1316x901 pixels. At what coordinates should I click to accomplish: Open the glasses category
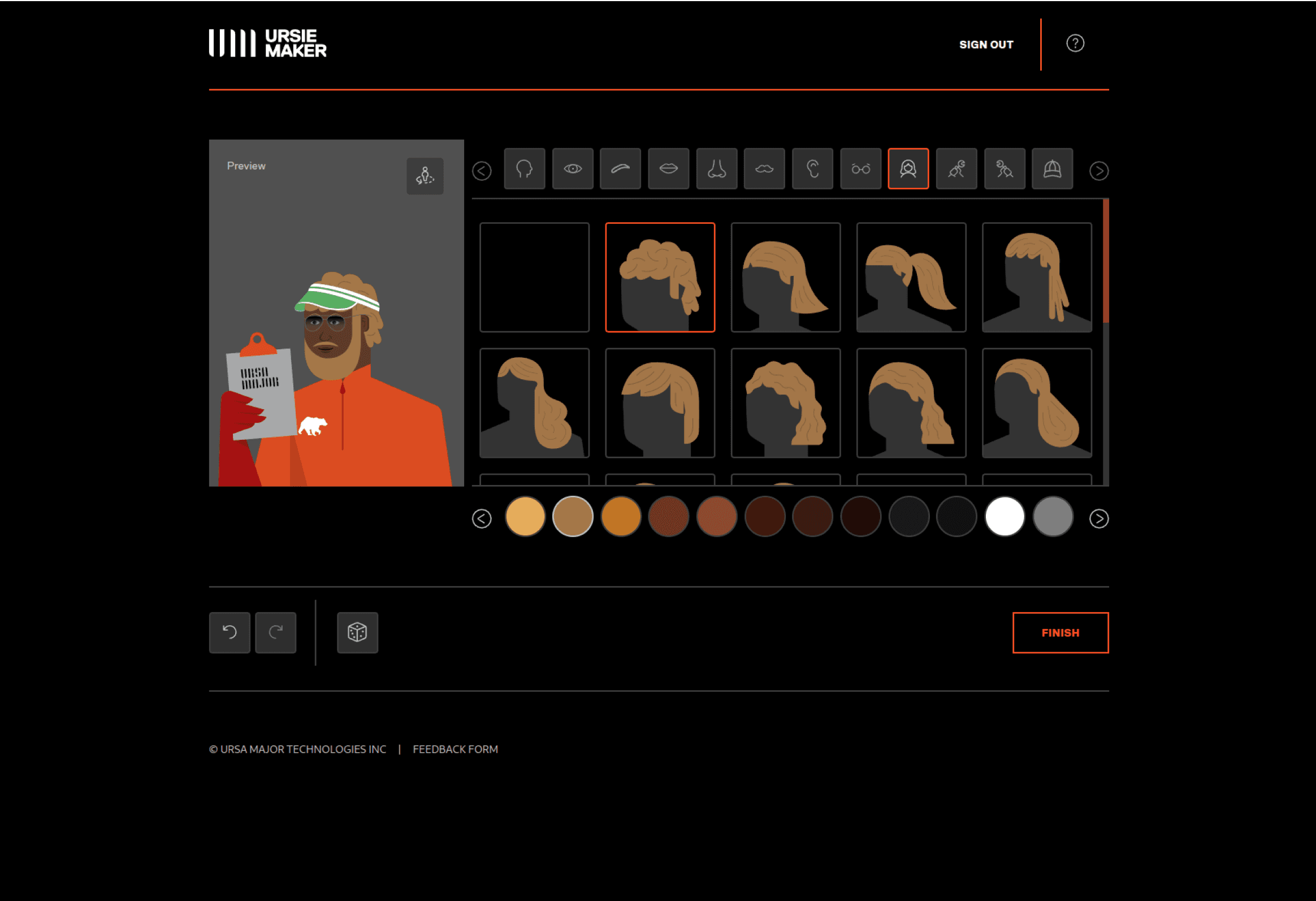point(860,169)
